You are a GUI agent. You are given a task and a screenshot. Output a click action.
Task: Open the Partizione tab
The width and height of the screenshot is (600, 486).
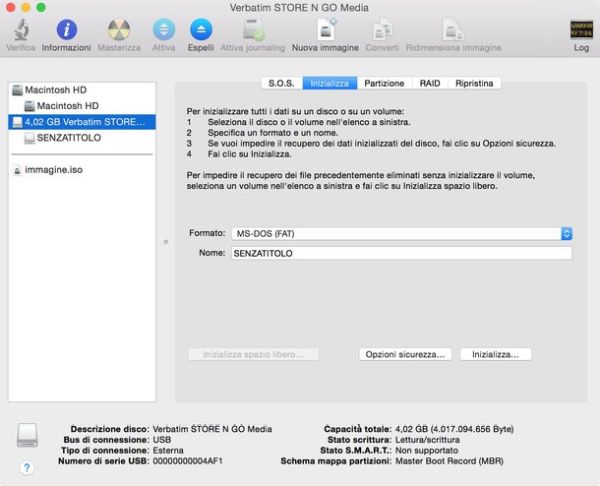click(384, 83)
